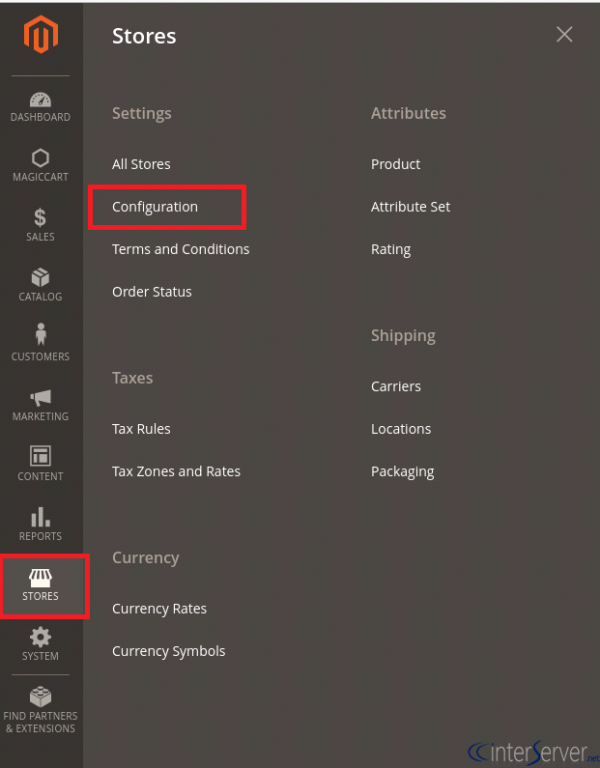Viewport: 600px width, 768px height.
Task: Open the Content layout icon
Action: [x=40, y=456]
